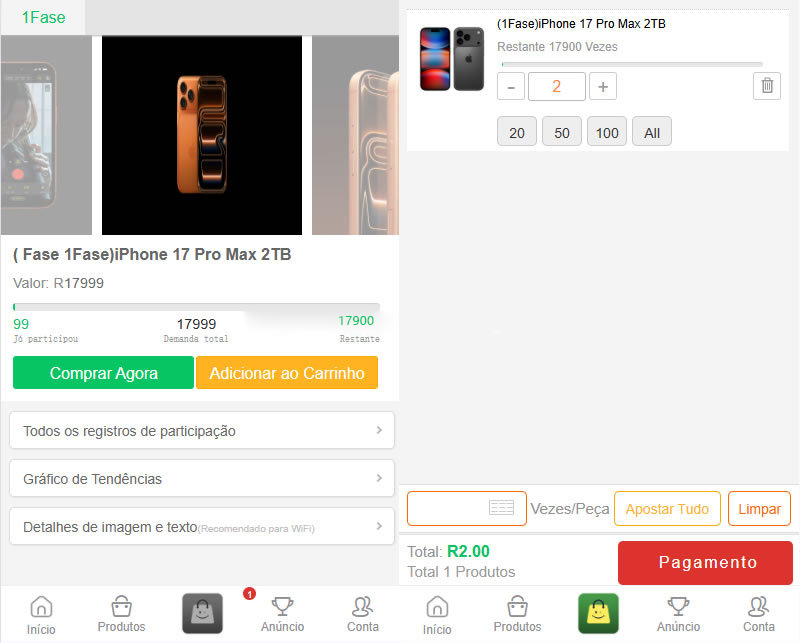Open Anúncio tab in right navigation bar
The height and width of the screenshot is (643, 800).
[678, 614]
